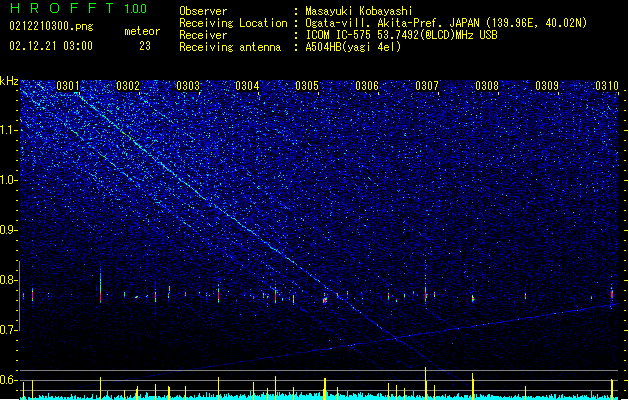Click the 1.1 kHz axis label
629x400 pixels.
(9, 130)
